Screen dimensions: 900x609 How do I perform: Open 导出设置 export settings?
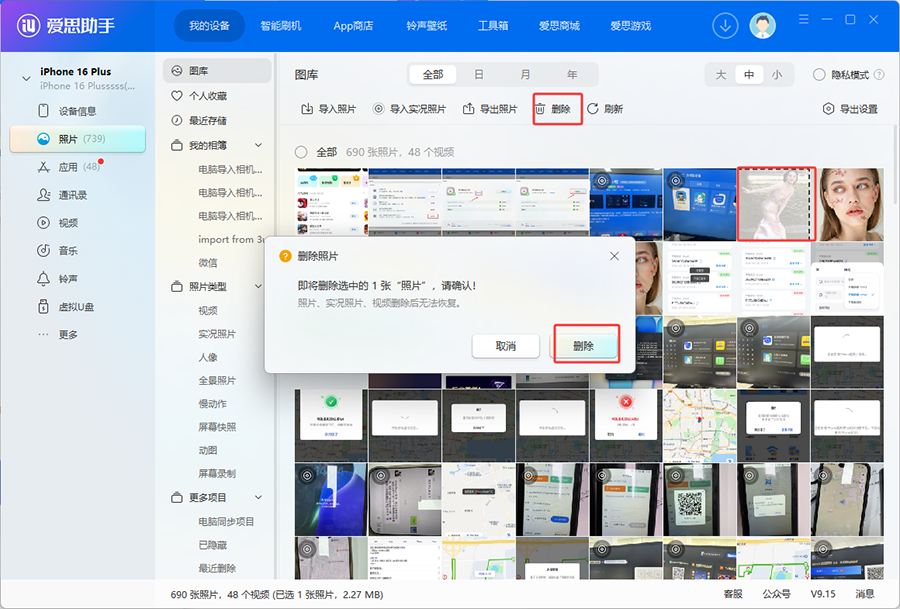pyautogui.click(x=850, y=109)
